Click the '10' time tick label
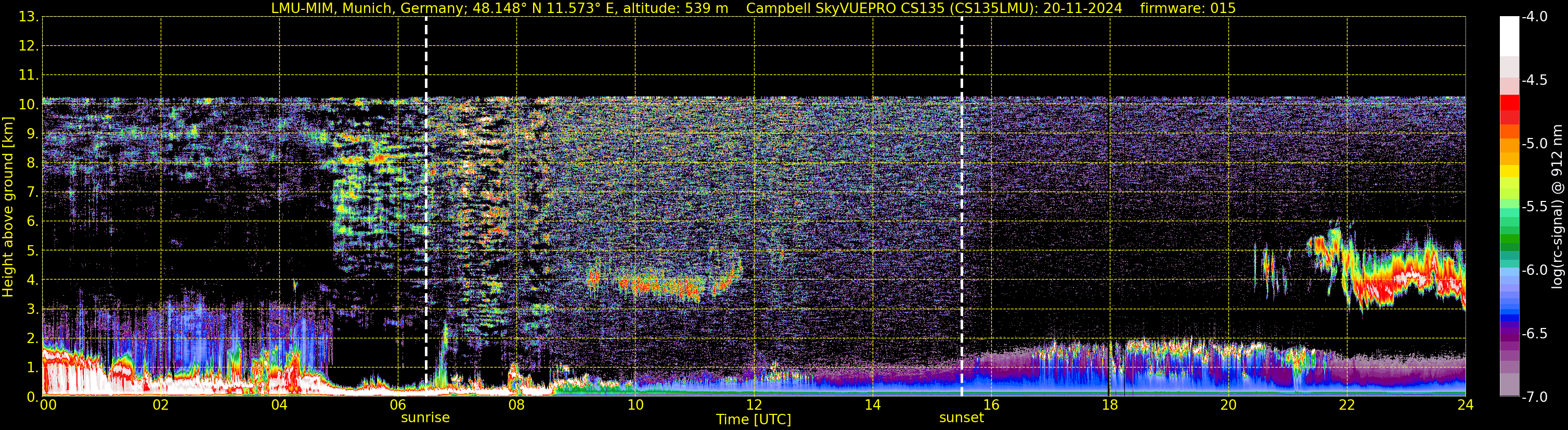The height and width of the screenshot is (430, 1568). [635, 405]
